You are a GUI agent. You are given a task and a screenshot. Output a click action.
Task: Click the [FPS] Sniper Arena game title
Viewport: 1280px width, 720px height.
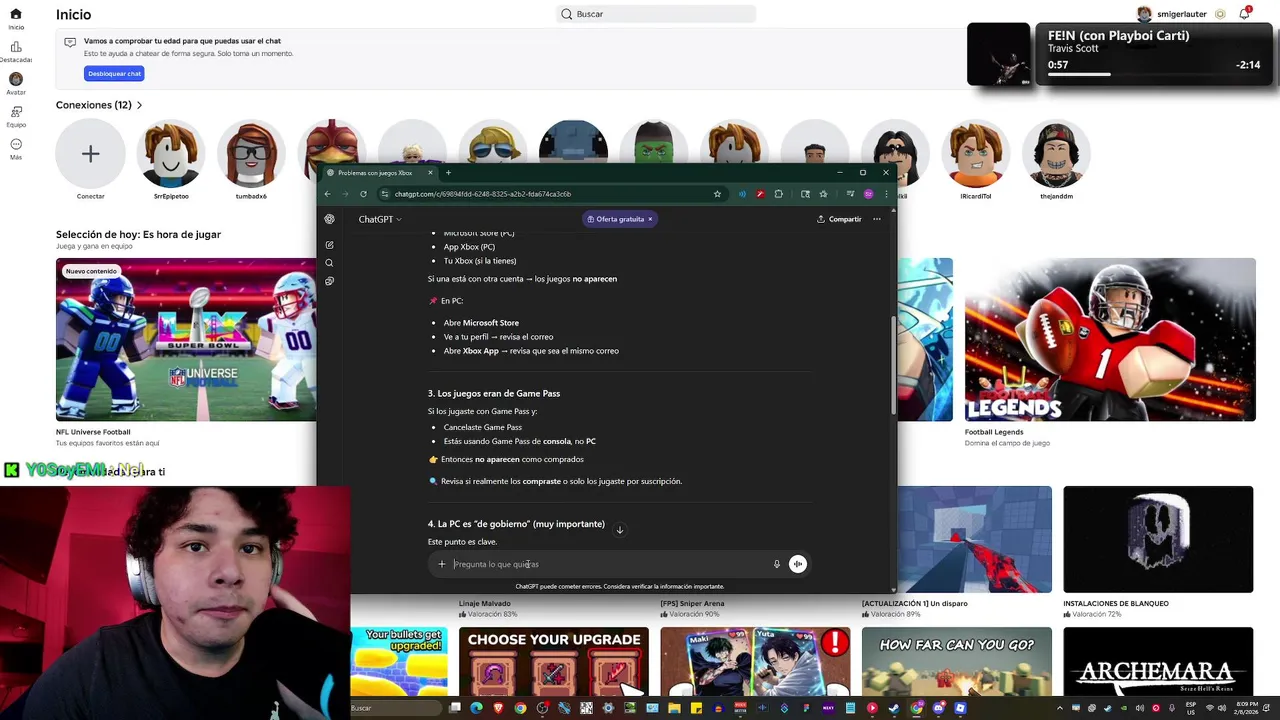click(x=692, y=603)
